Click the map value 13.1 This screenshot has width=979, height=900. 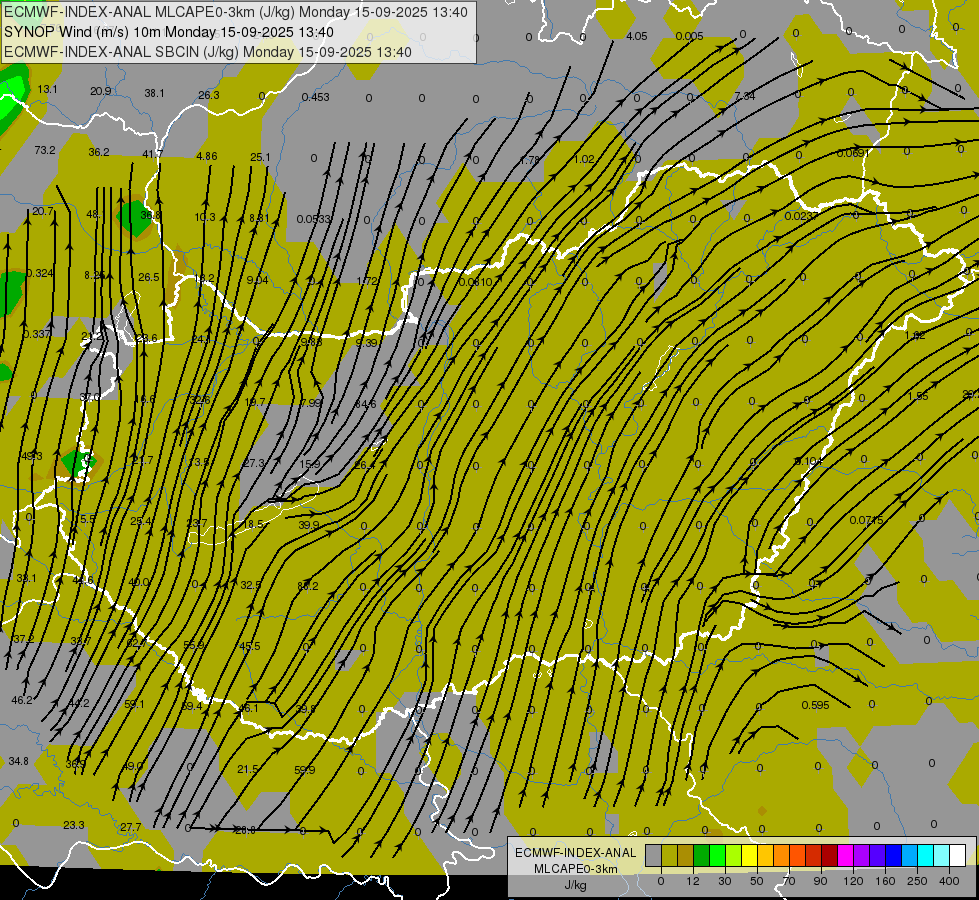coord(47,89)
